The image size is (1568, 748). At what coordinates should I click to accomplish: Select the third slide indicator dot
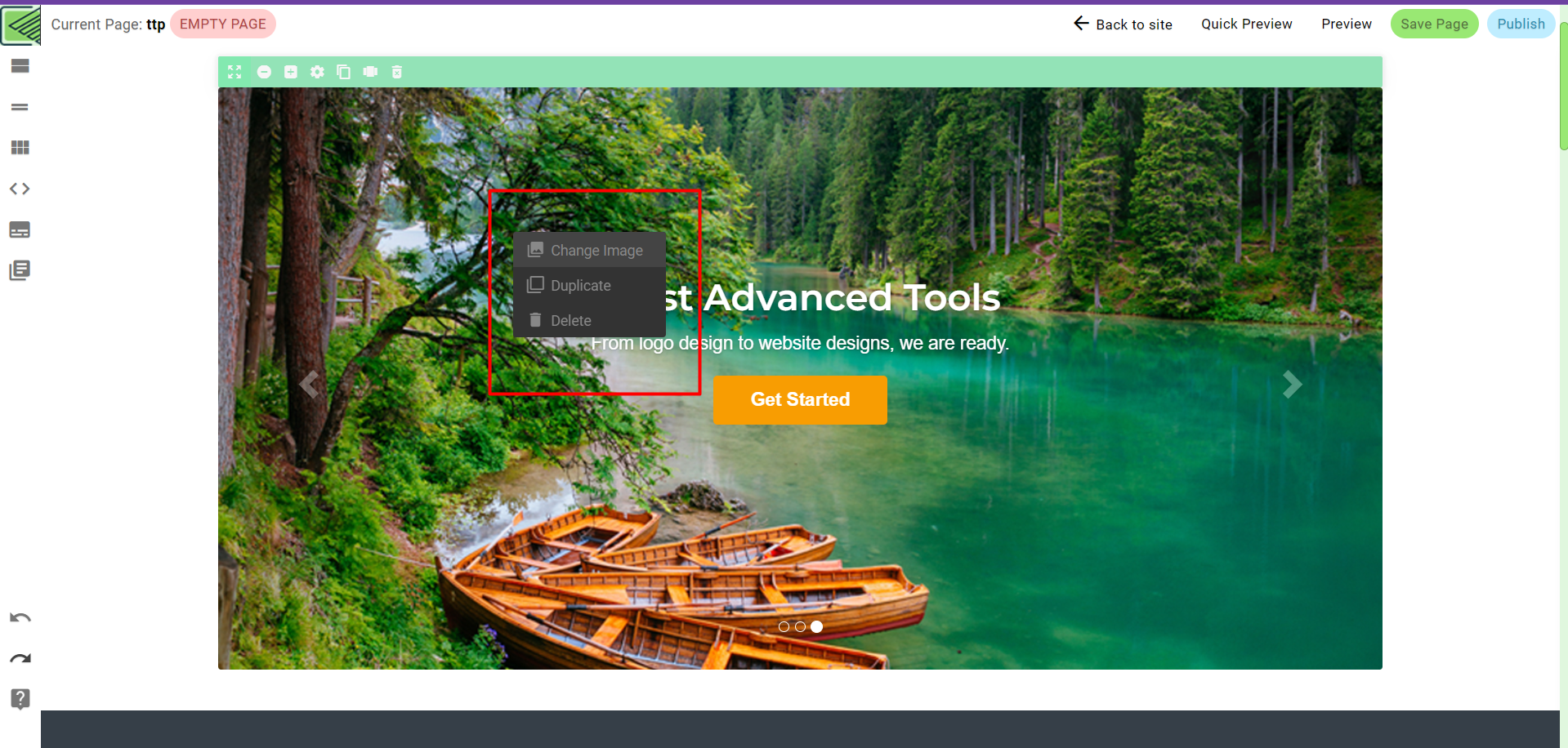pyautogui.click(x=817, y=626)
